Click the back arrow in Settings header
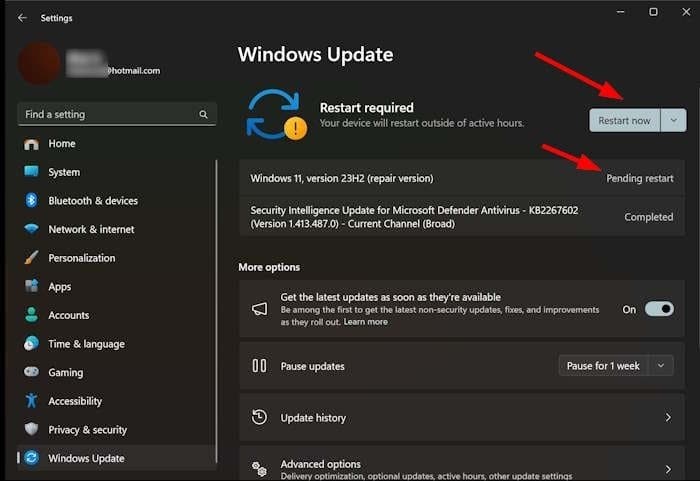This screenshot has height=481, width=700. coord(22,18)
